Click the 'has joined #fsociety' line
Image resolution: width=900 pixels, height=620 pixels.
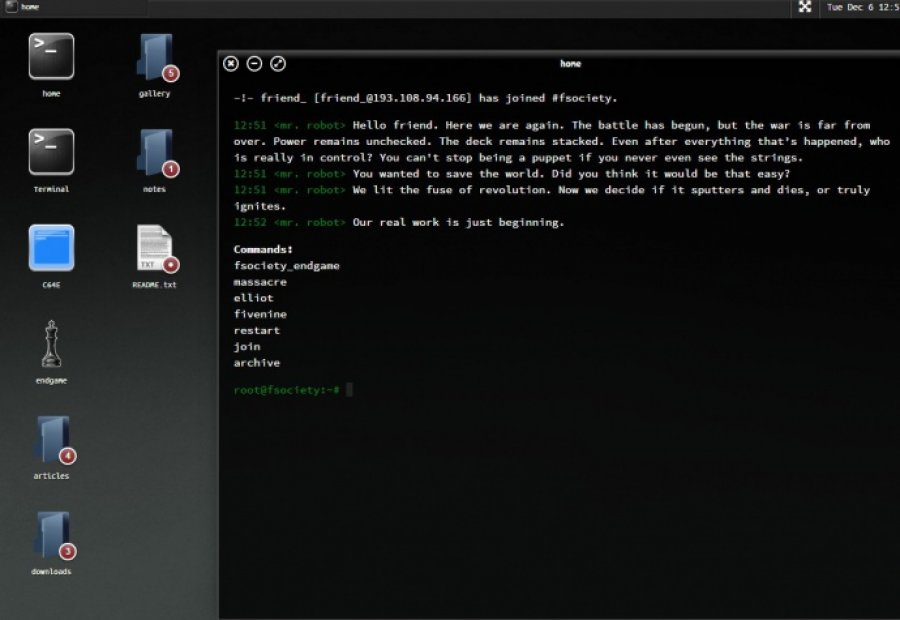click(x=425, y=98)
